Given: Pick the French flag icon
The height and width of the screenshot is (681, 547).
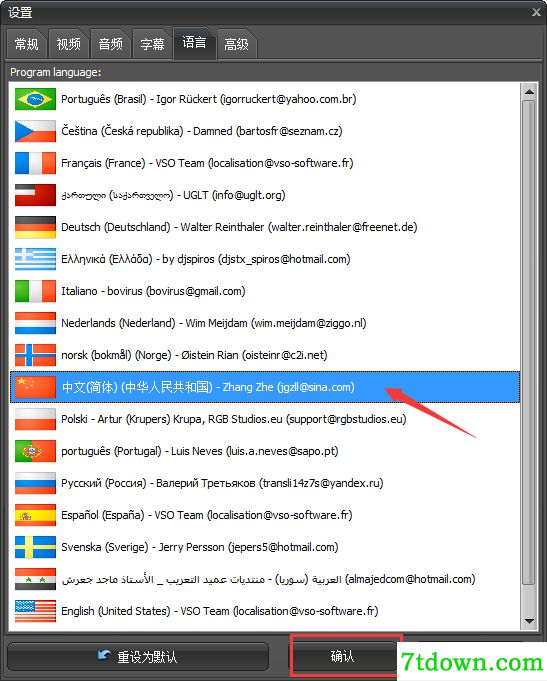Looking at the screenshot, I should coord(35,163).
